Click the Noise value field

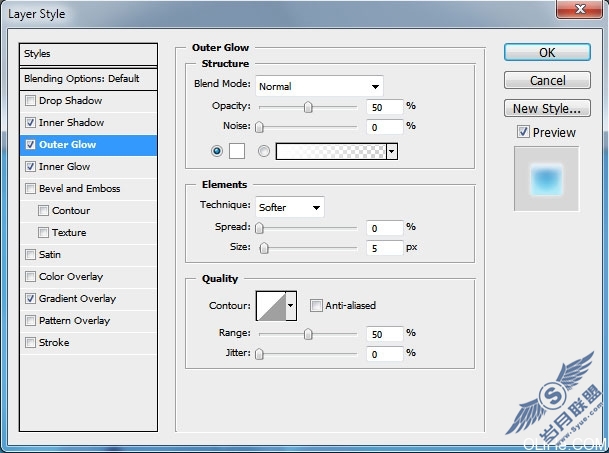click(x=385, y=127)
